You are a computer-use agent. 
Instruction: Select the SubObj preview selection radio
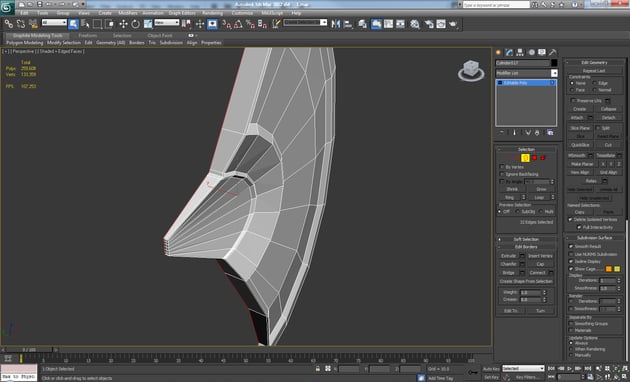[x=518, y=211]
